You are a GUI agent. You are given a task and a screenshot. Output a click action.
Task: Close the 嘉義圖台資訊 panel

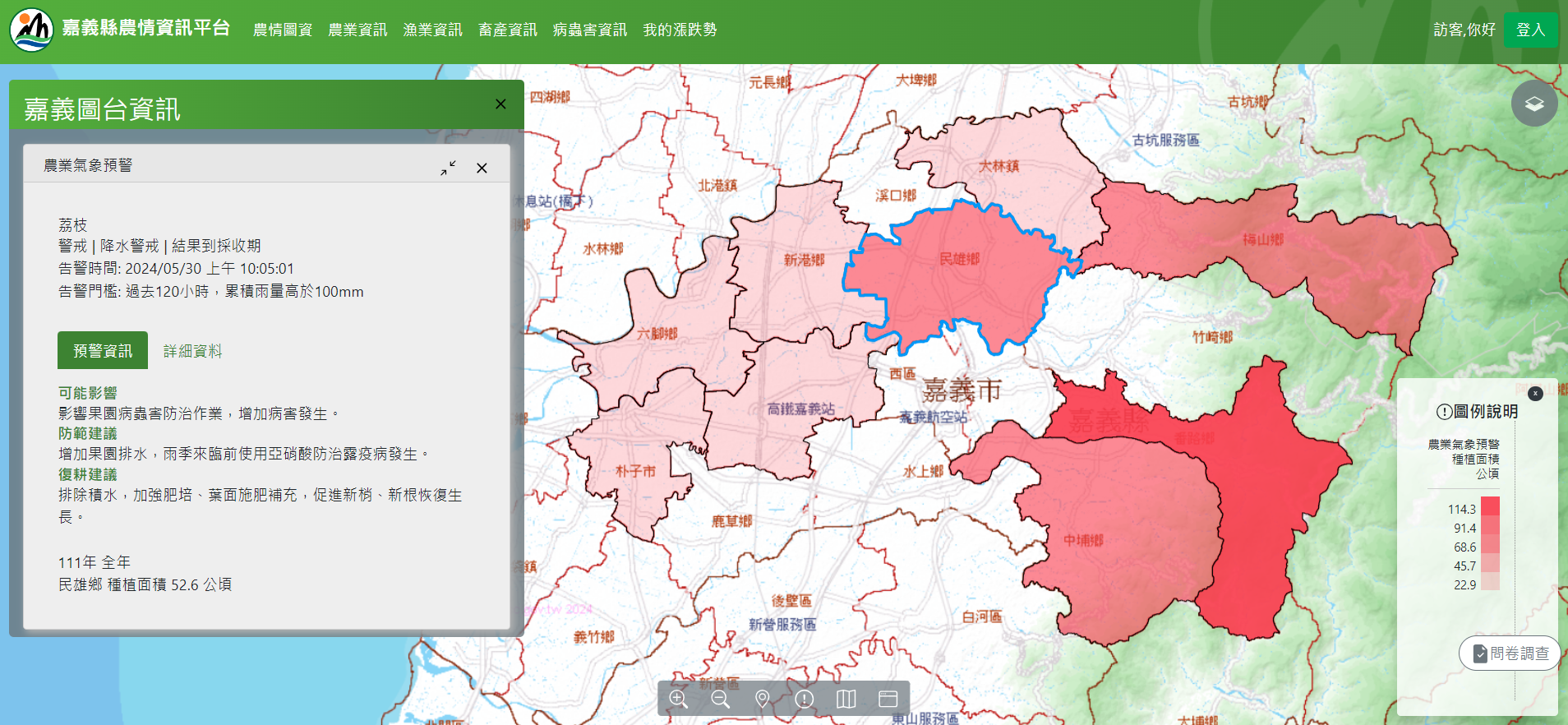pyautogui.click(x=500, y=104)
